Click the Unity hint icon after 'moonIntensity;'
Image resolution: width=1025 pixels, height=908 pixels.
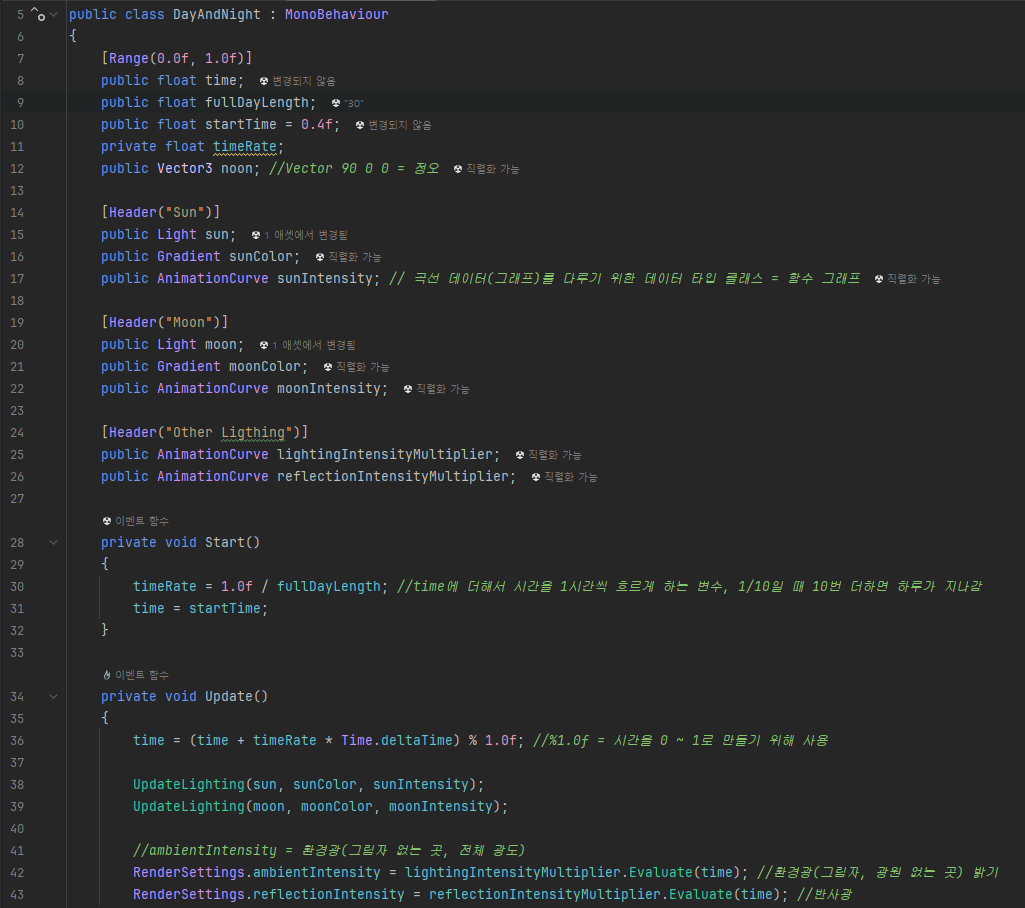[x=408, y=389]
